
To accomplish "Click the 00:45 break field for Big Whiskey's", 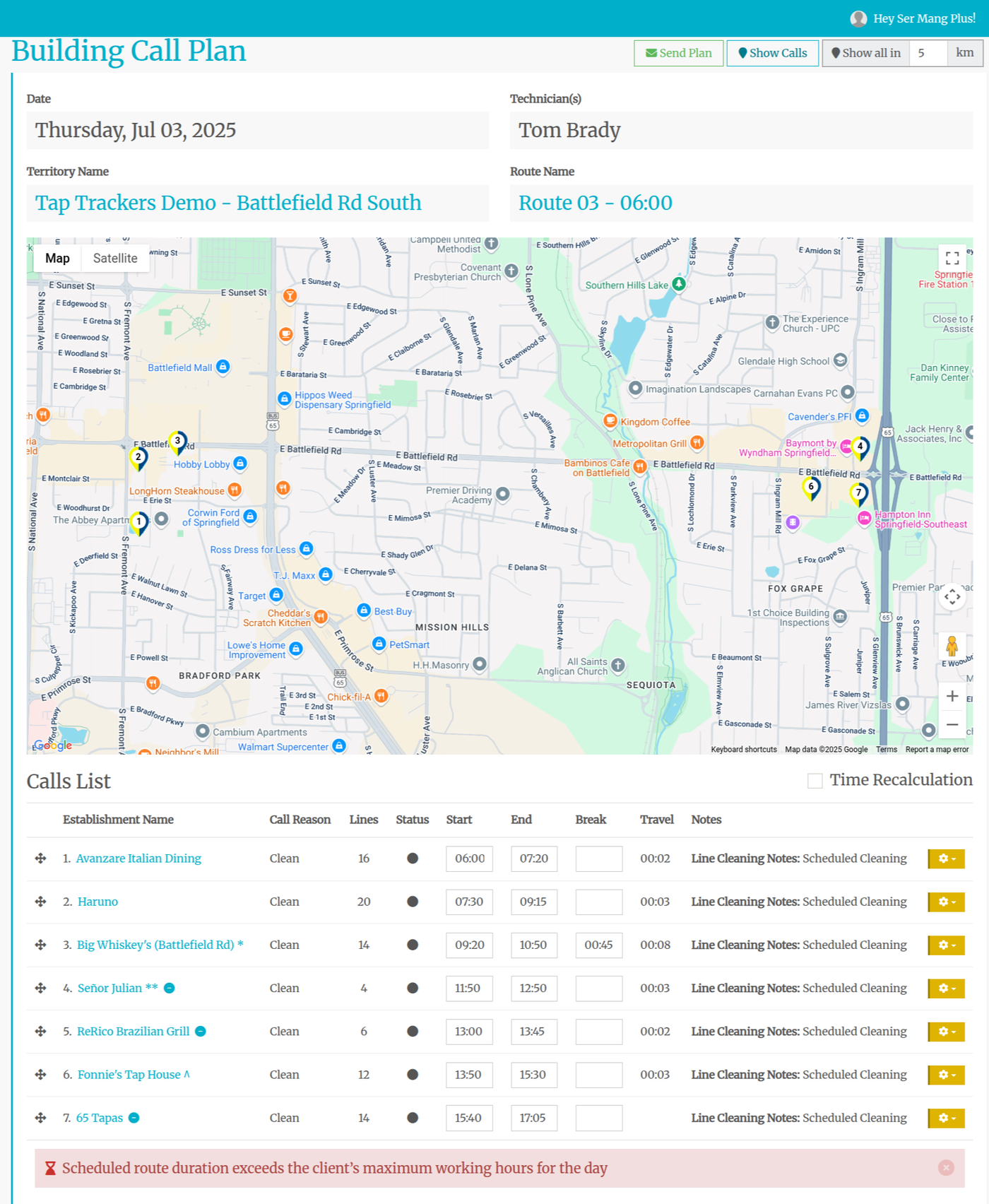I will point(599,945).
